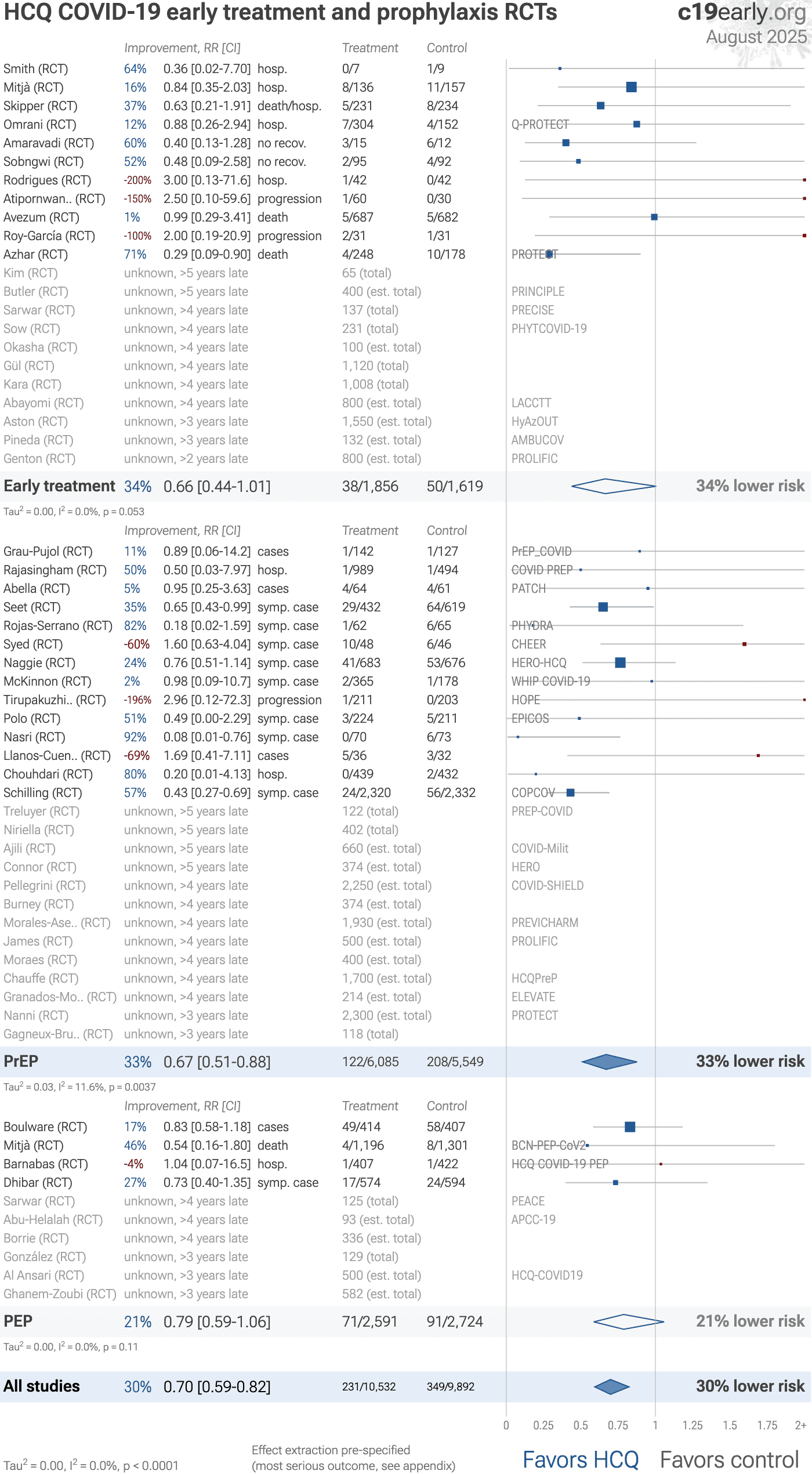Select the HERO-HCQ trial label
Viewport: 812px width, 1474px height.
tap(539, 663)
